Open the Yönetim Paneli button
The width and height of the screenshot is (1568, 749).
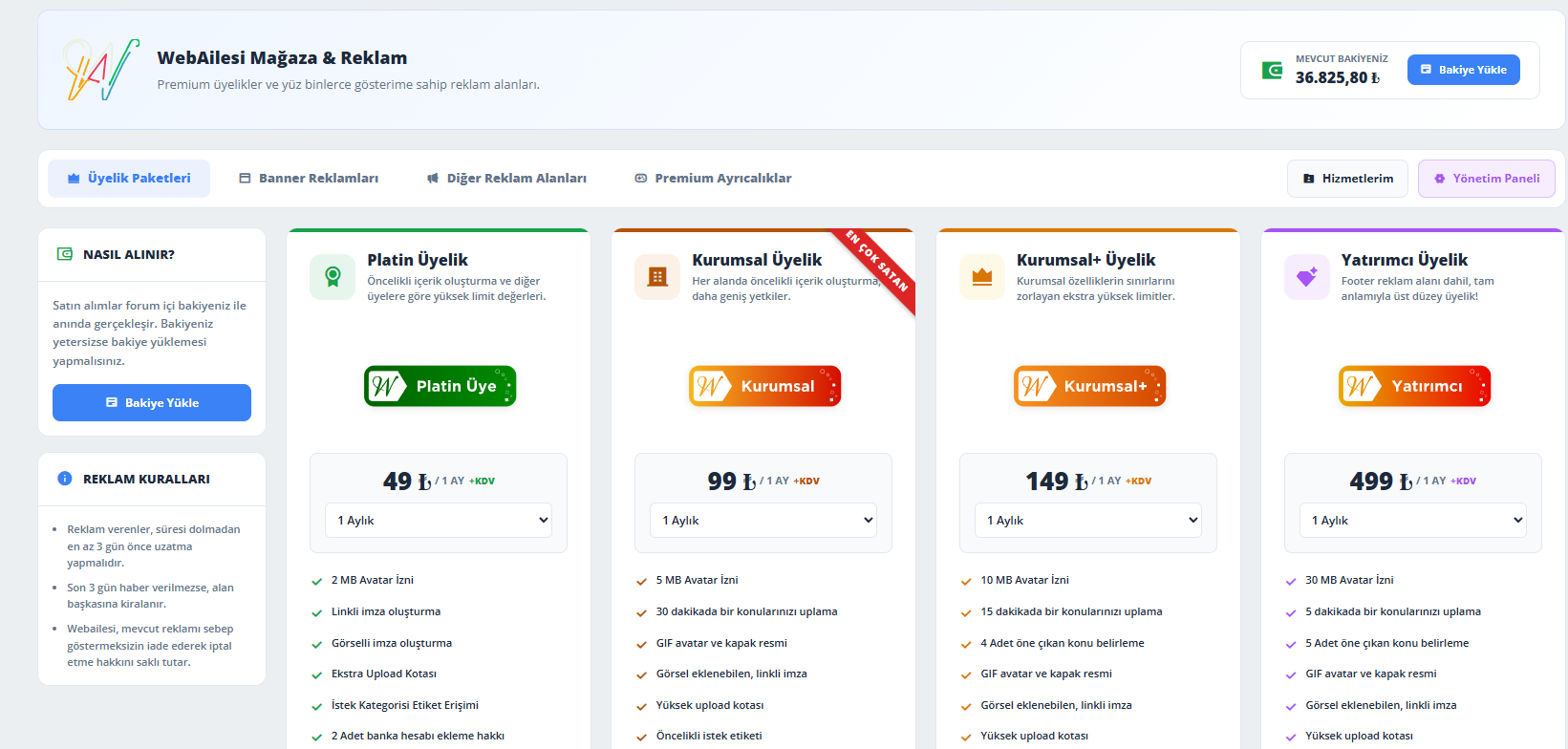(1487, 179)
